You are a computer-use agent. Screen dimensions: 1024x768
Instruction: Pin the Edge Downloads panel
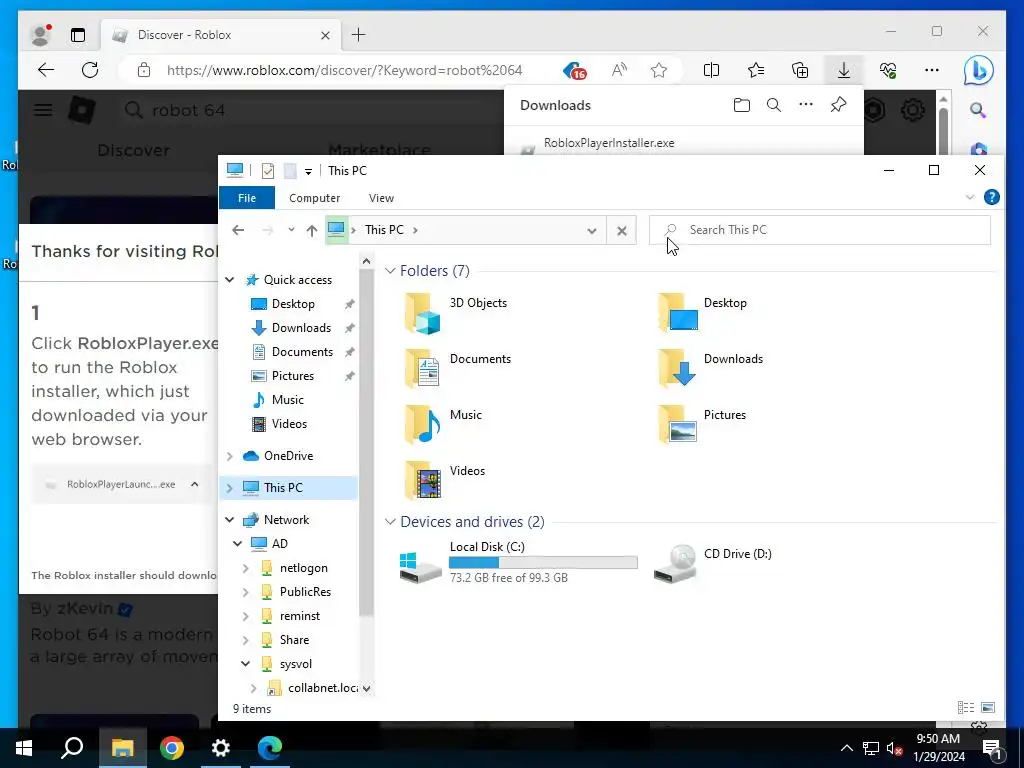coord(839,105)
